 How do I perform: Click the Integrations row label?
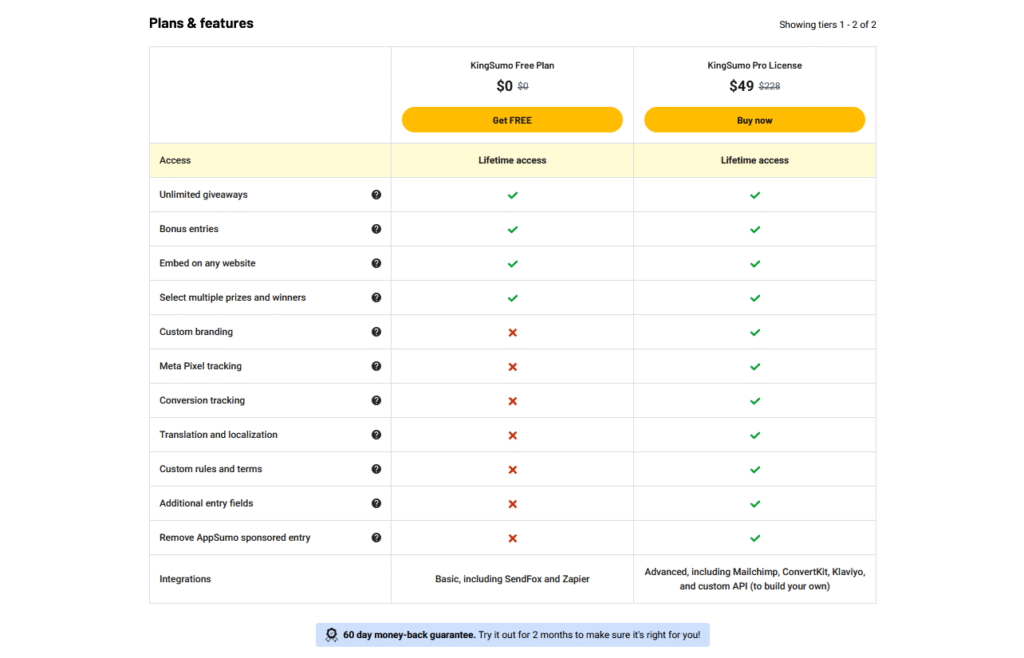(x=185, y=579)
